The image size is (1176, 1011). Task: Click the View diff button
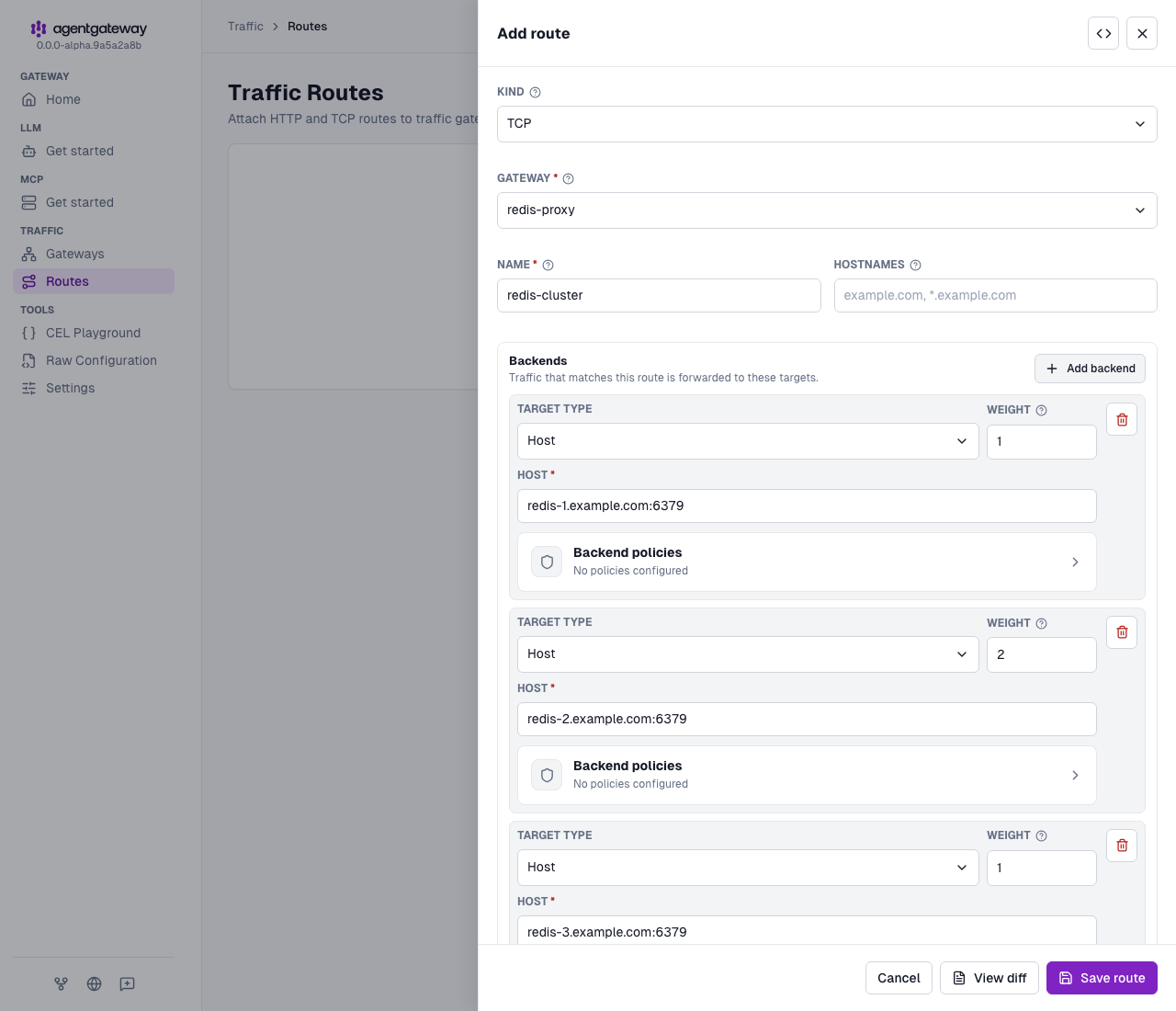click(x=989, y=978)
